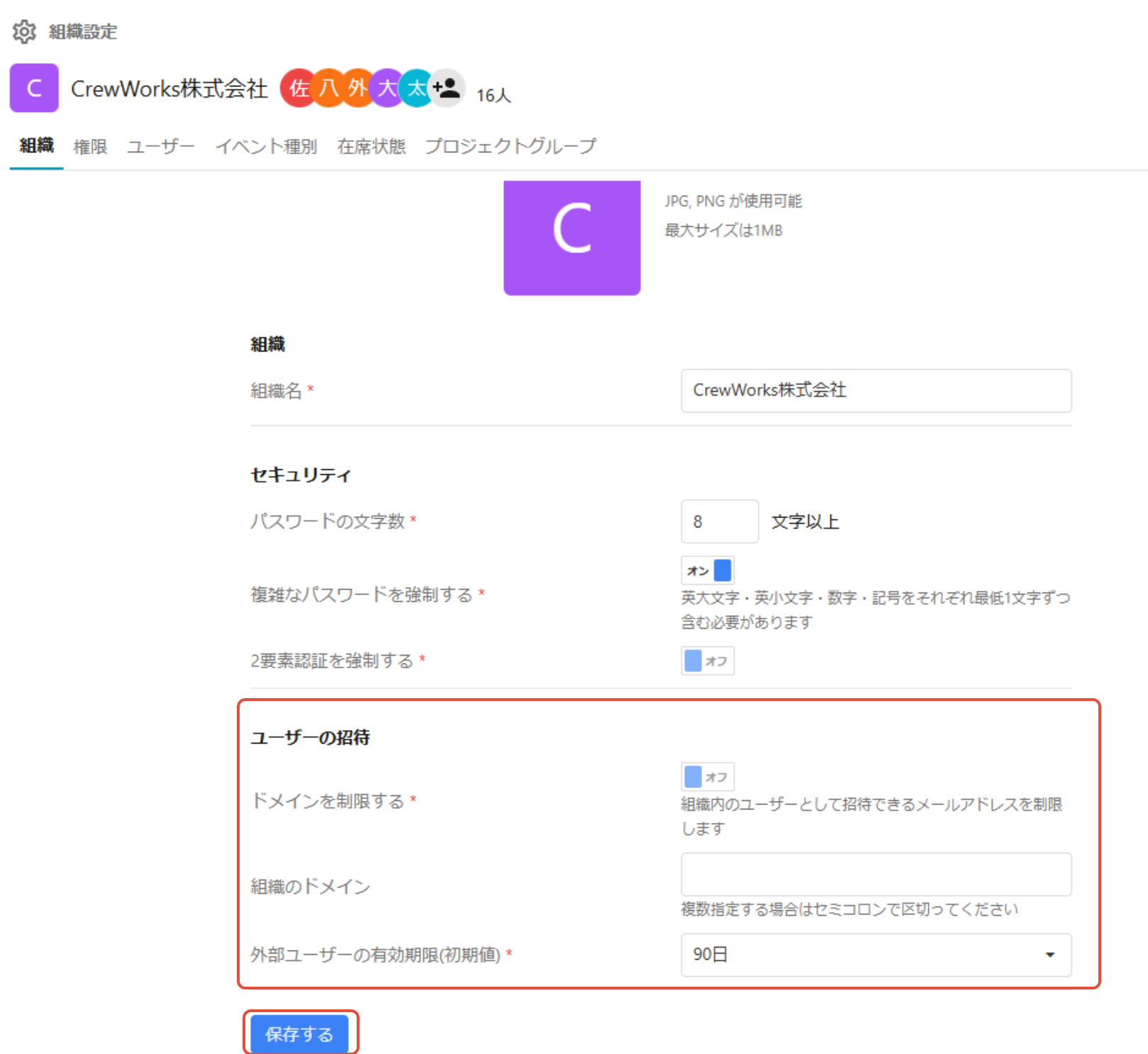Viewport: 1148px width, 1054px height.
Task: Click the セキュリティ section heading
Action: point(301,475)
